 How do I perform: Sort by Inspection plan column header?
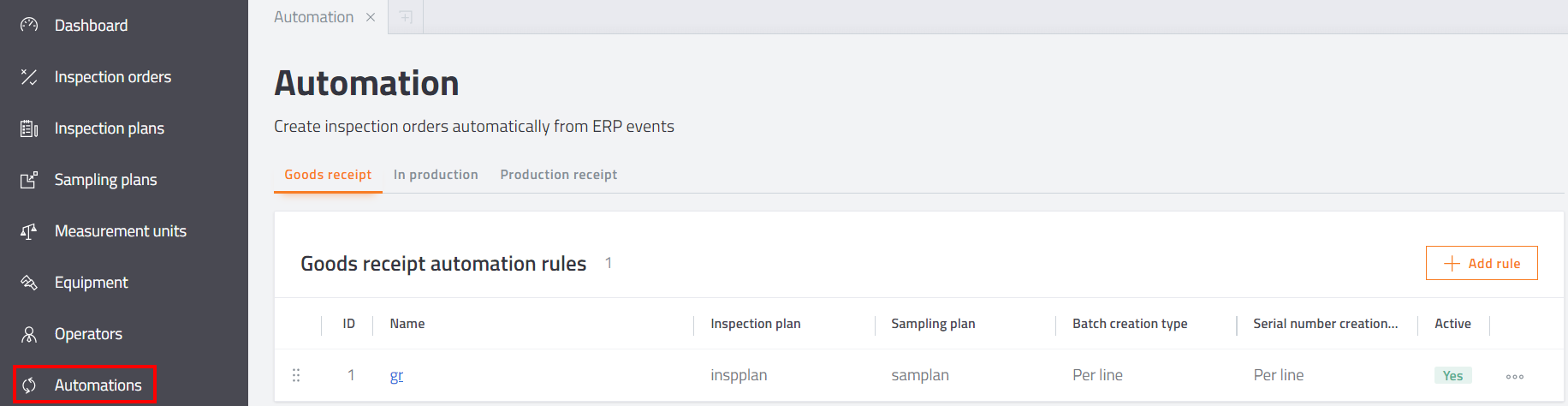click(756, 324)
